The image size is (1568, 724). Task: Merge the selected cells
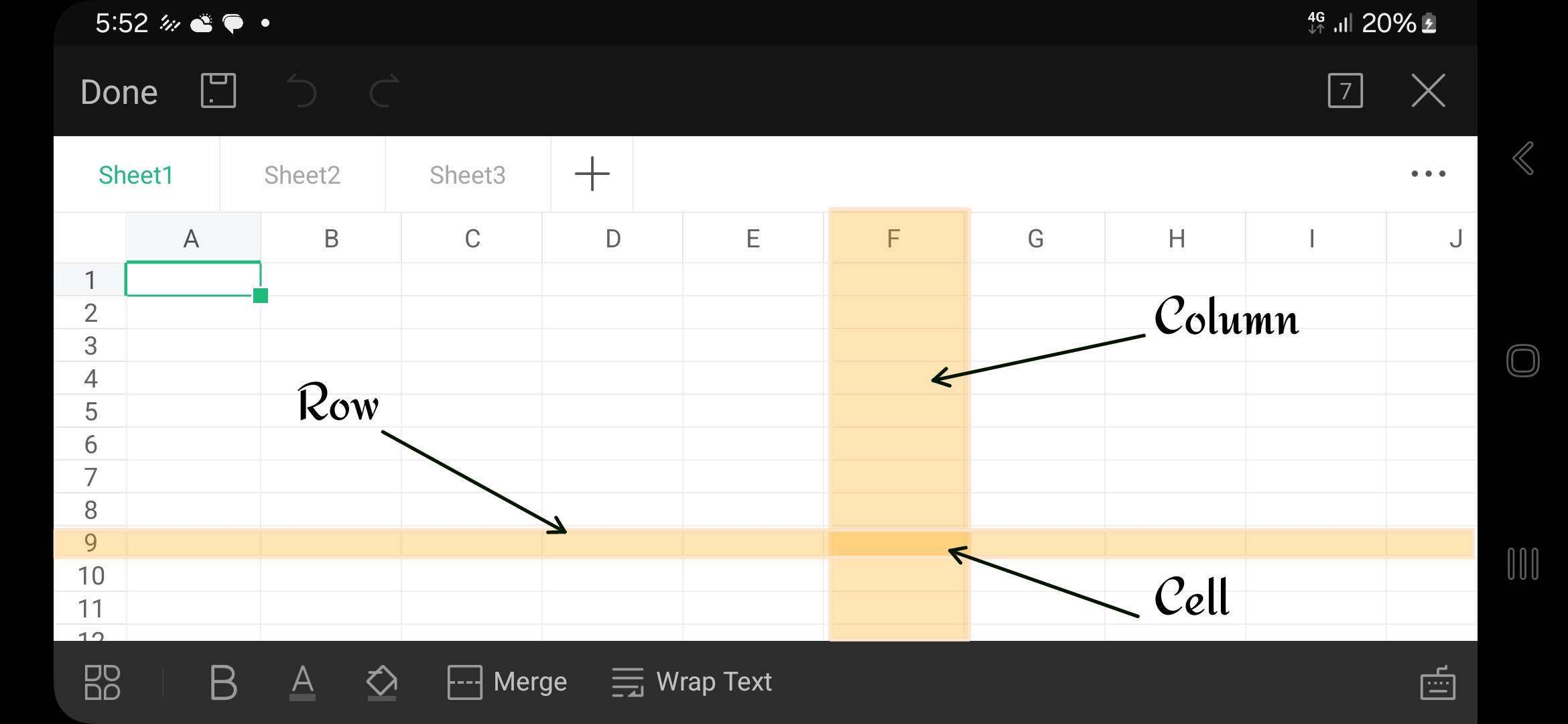pos(507,682)
